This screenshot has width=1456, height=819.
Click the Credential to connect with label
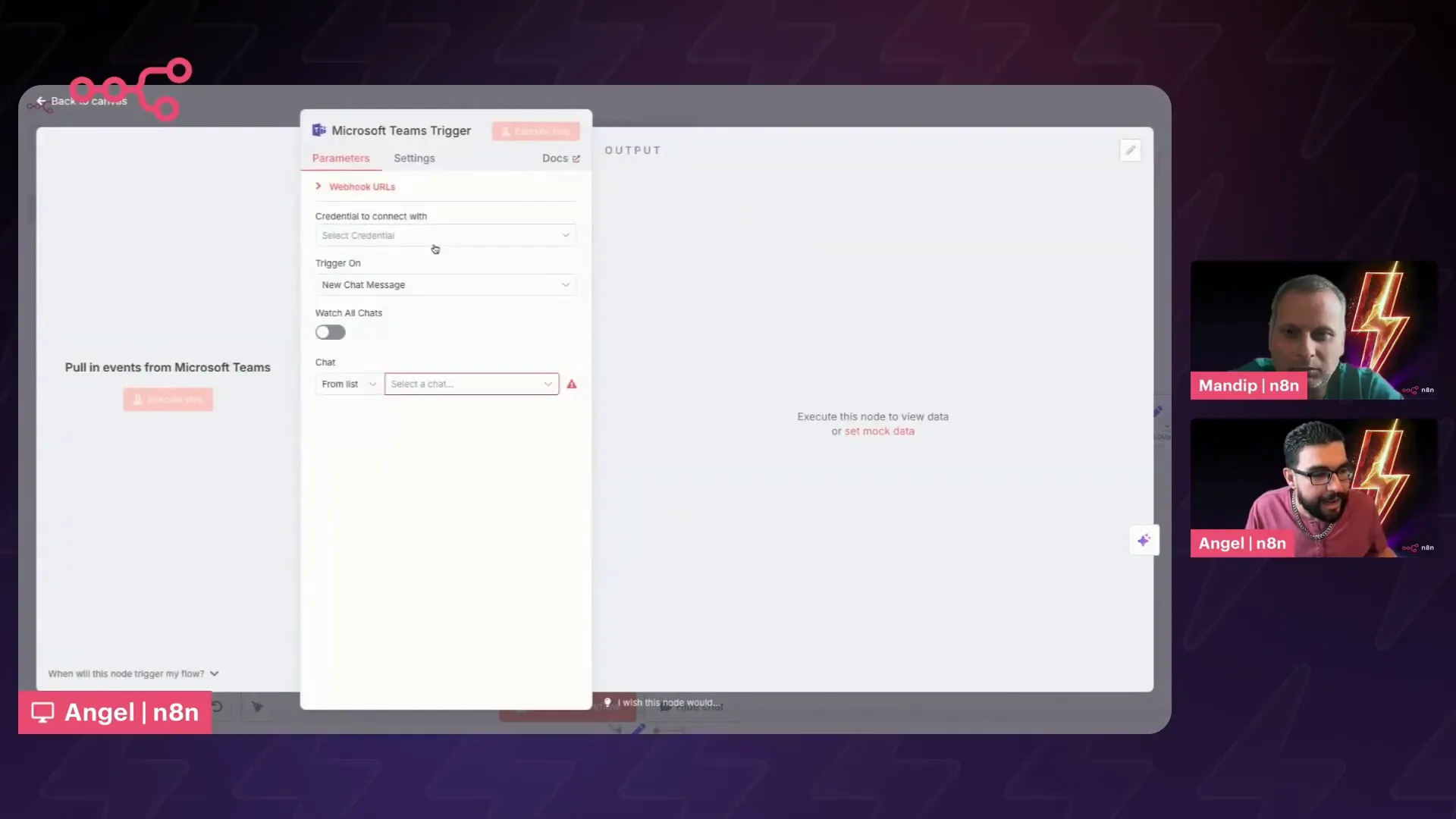(371, 216)
